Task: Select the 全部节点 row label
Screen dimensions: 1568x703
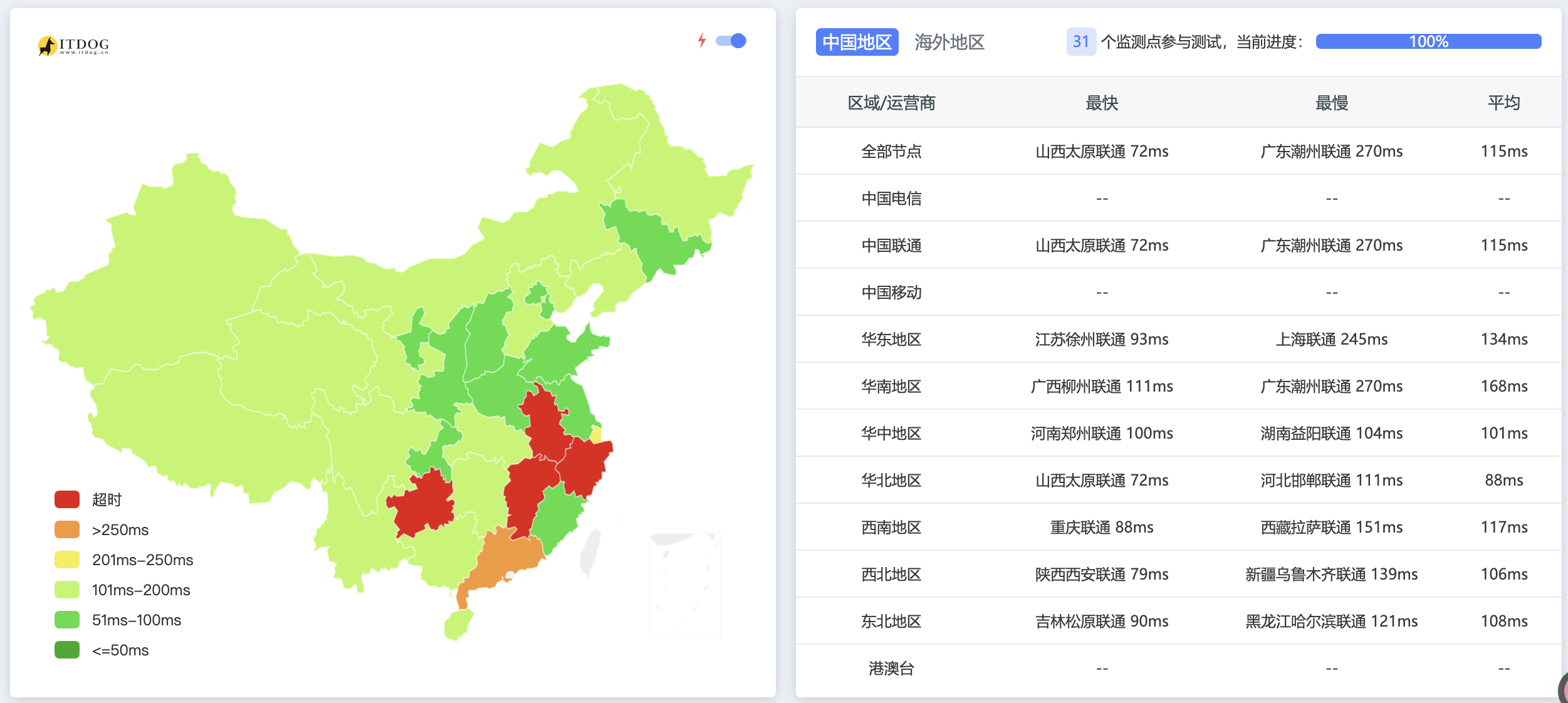Action: tap(891, 151)
